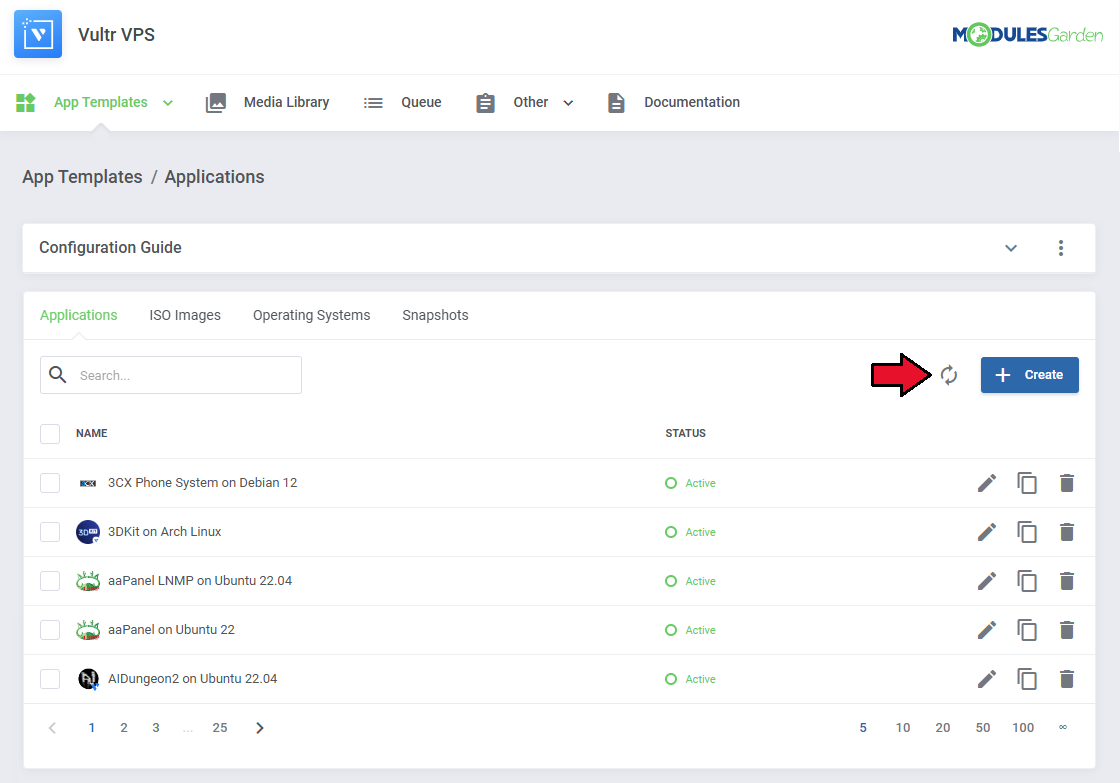Switch to the Snapshots tab

pyautogui.click(x=435, y=315)
